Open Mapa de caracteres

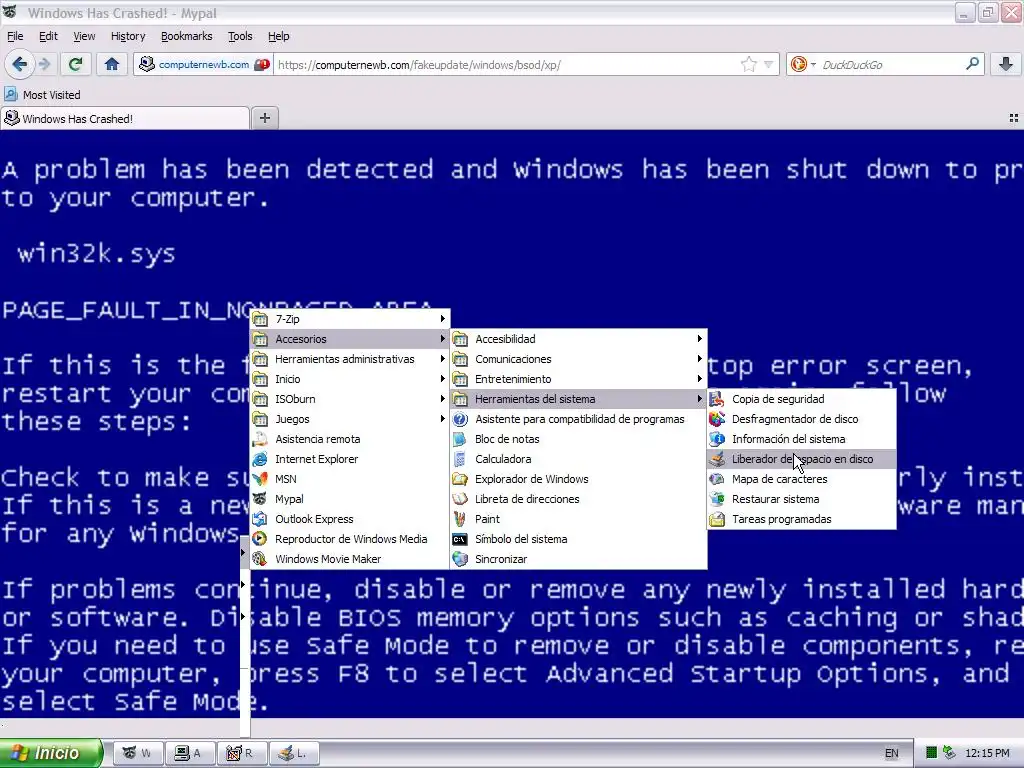(x=801, y=479)
